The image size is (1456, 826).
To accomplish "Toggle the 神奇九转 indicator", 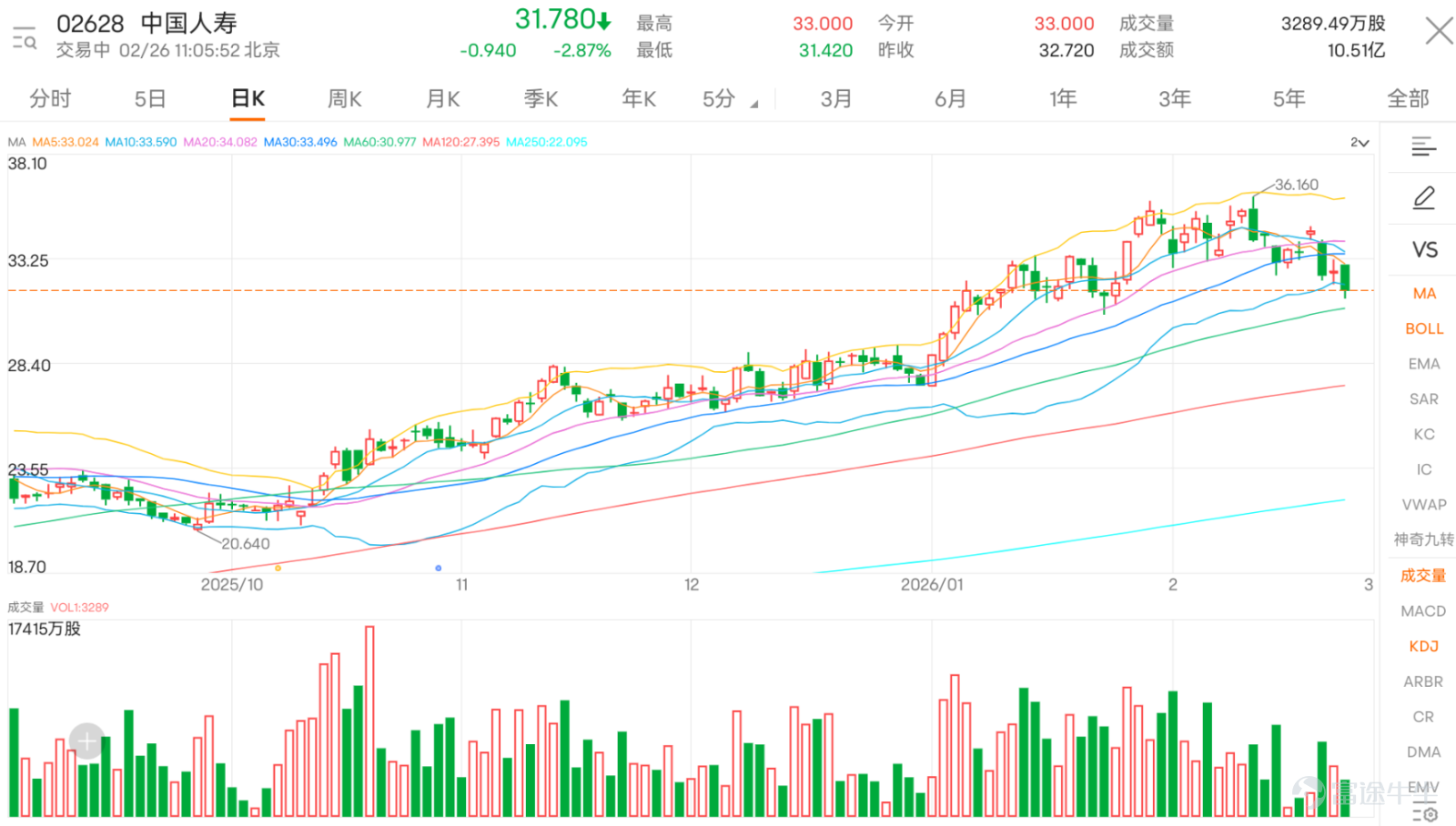I will (x=1424, y=540).
